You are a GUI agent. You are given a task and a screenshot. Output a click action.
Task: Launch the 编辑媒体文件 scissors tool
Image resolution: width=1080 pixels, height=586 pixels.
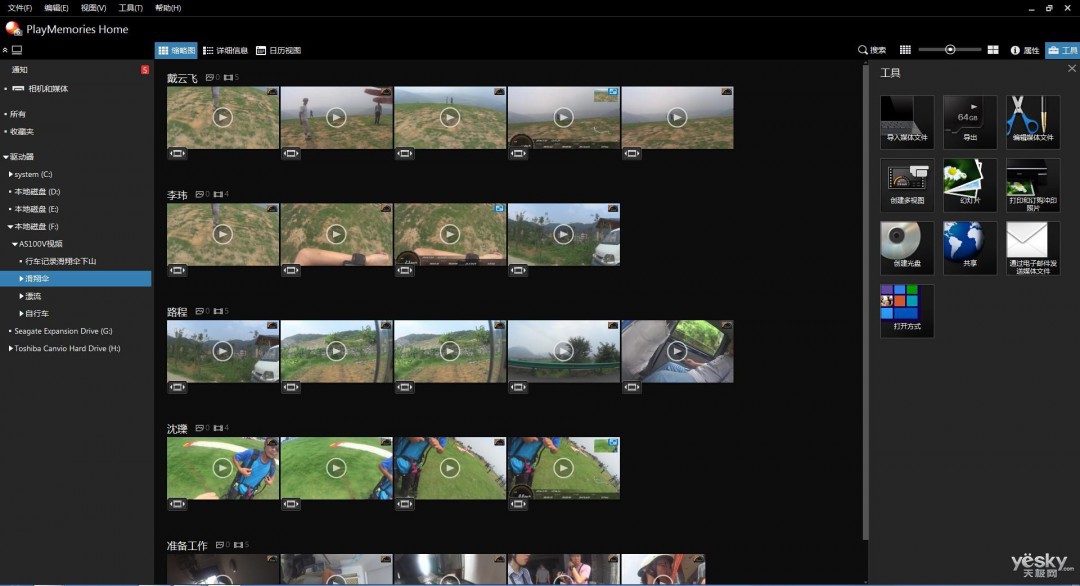[x=1033, y=122]
